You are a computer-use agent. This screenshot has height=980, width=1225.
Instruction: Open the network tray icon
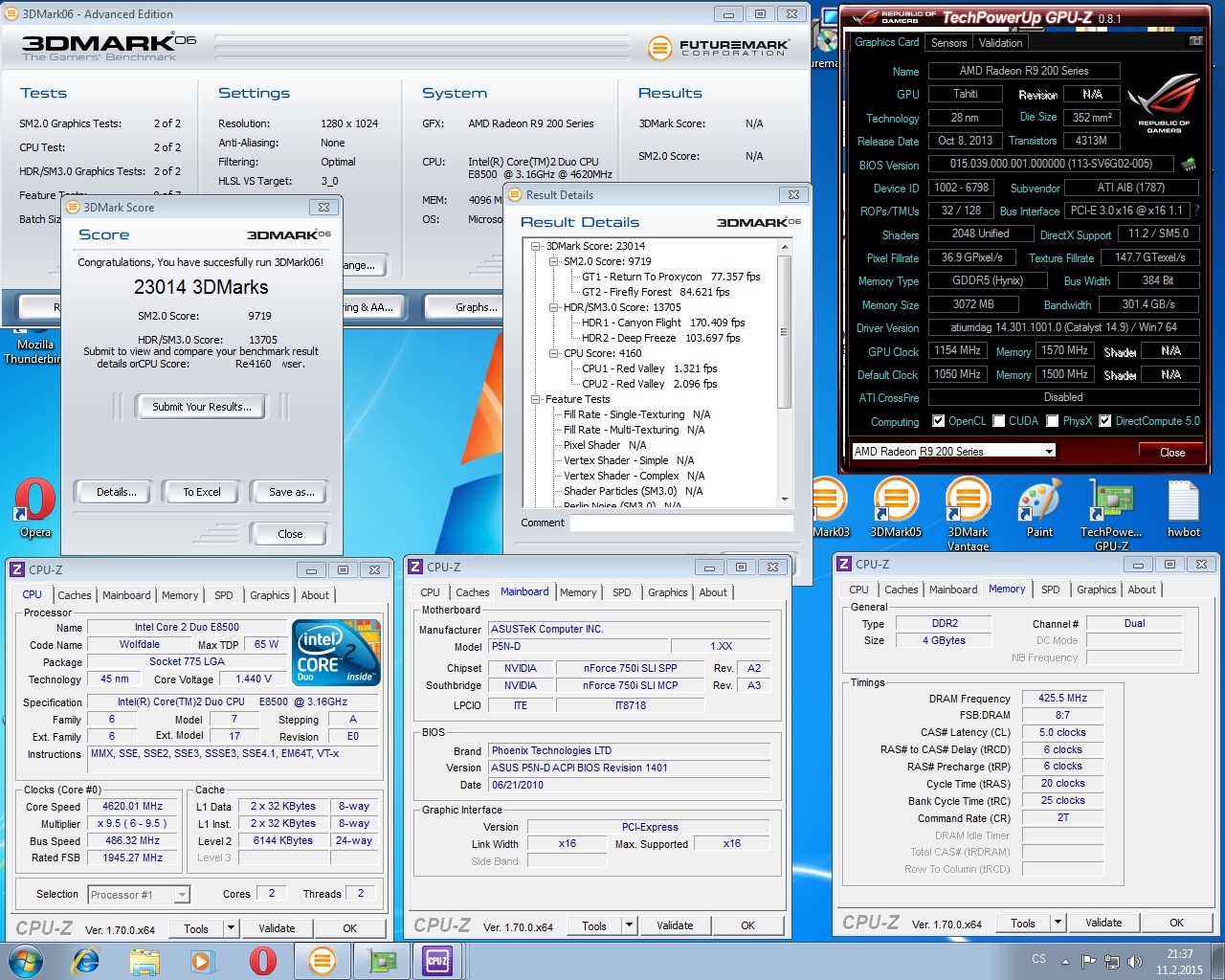click(x=1111, y=961)
